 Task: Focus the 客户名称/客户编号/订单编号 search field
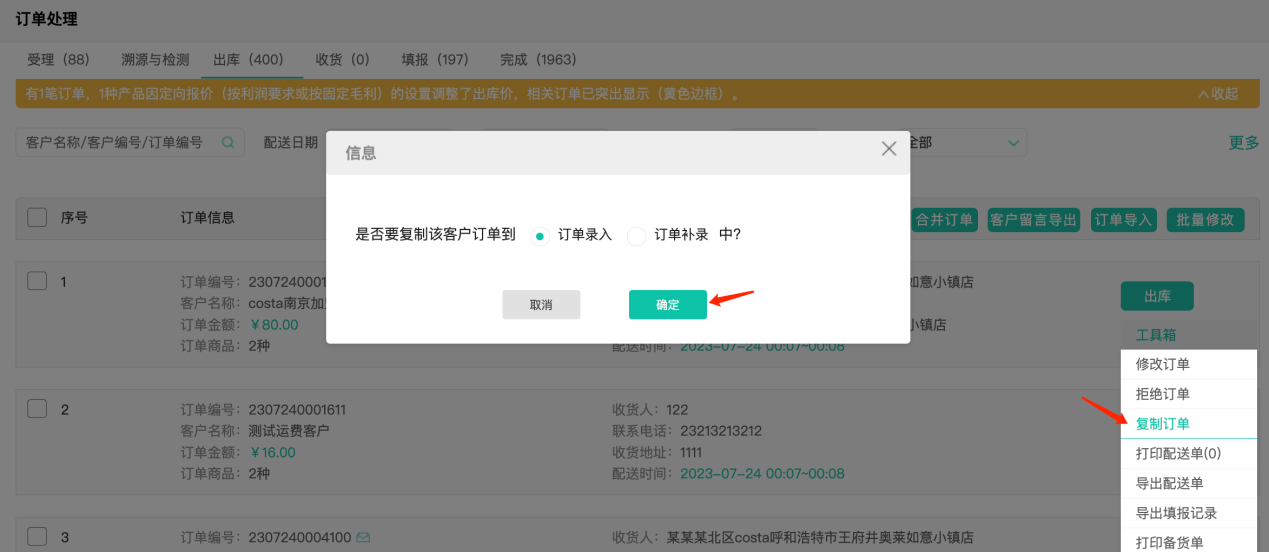[x=130, y=143]
